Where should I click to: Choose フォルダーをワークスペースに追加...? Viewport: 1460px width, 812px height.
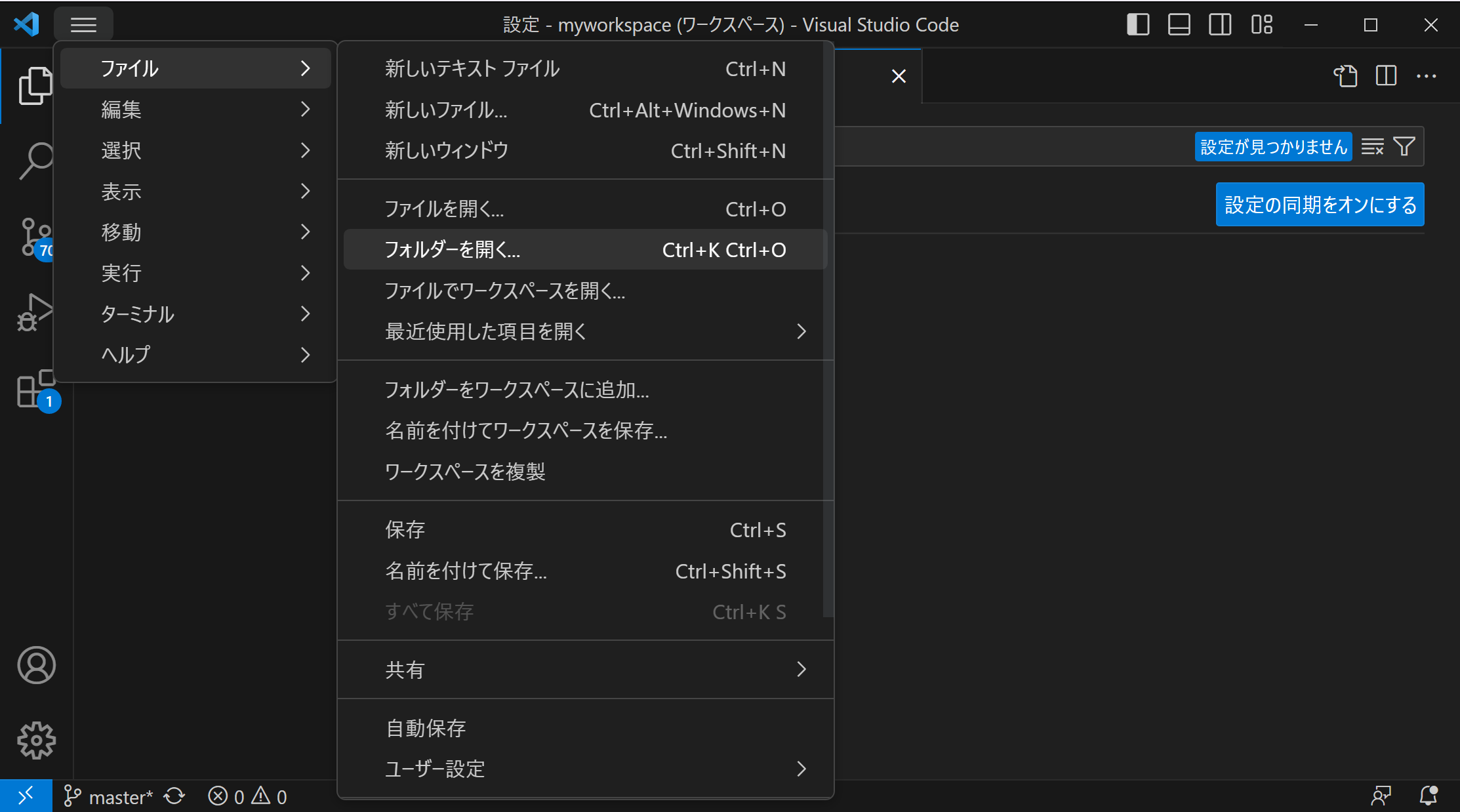[585, 390]
